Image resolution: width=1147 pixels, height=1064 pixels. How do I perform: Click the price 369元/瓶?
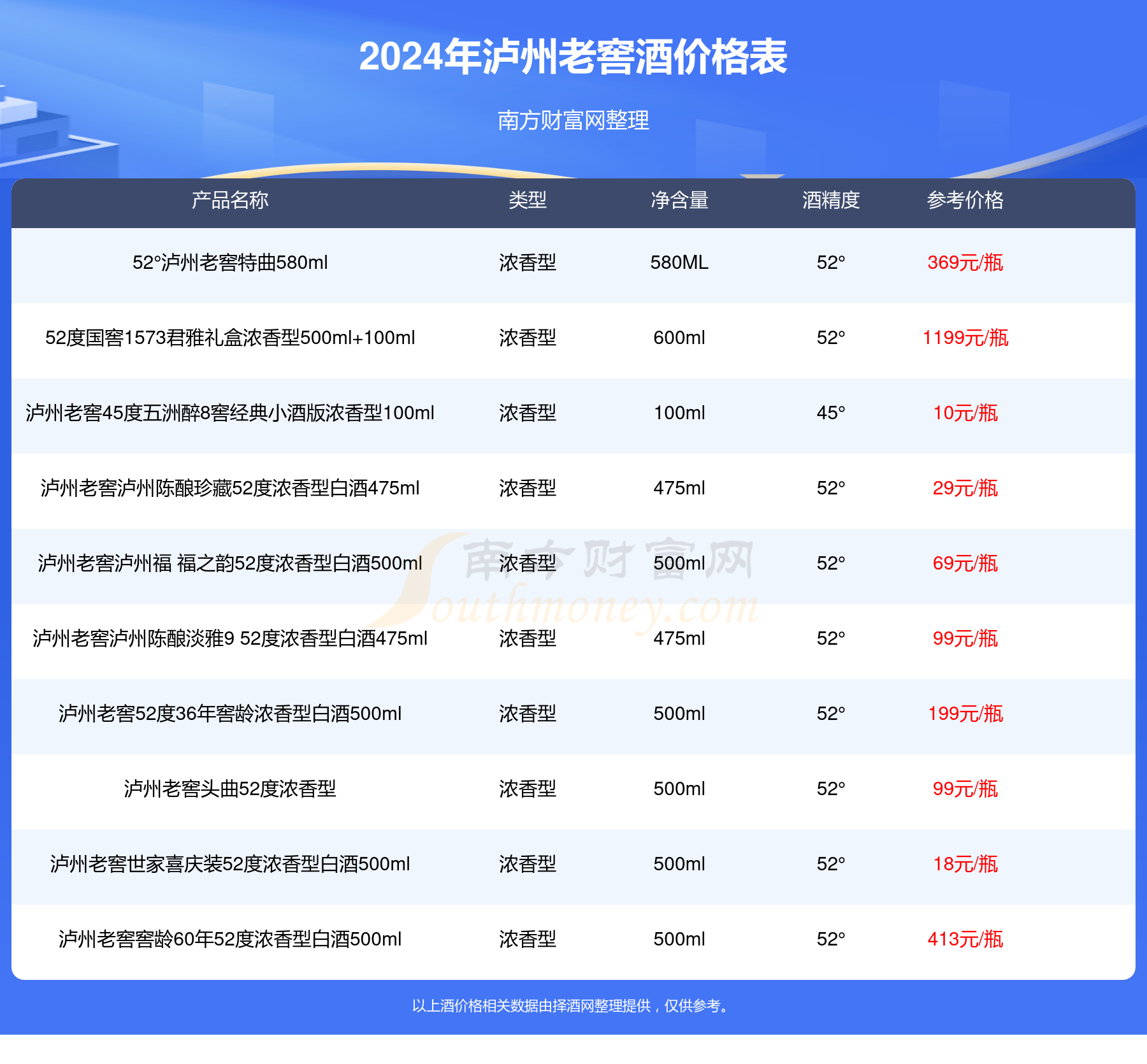(965, 262)
